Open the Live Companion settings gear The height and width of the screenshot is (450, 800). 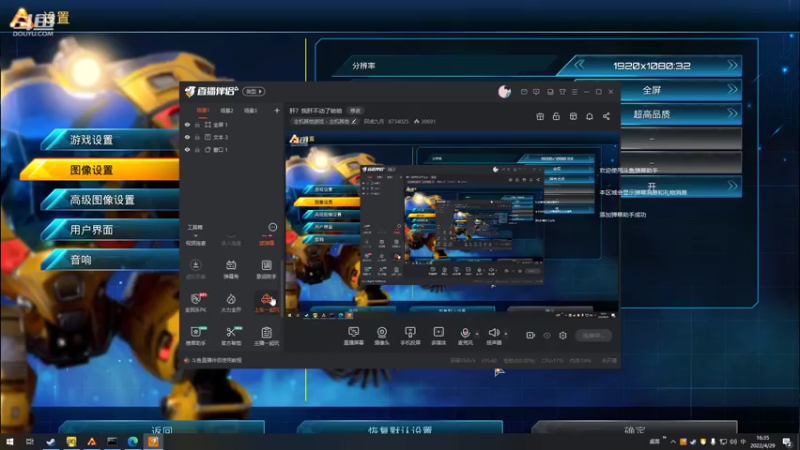[563, 335]
